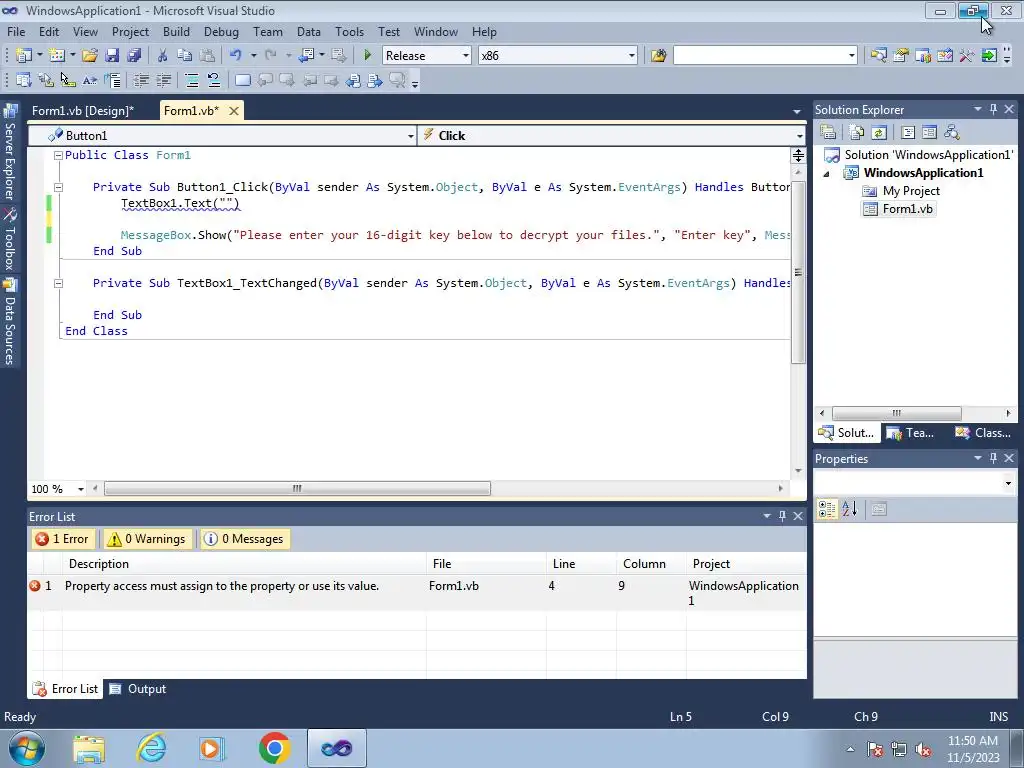Collapse the Public Class Form1 region
Screen dimensions: 1024x768
point(58,155)
